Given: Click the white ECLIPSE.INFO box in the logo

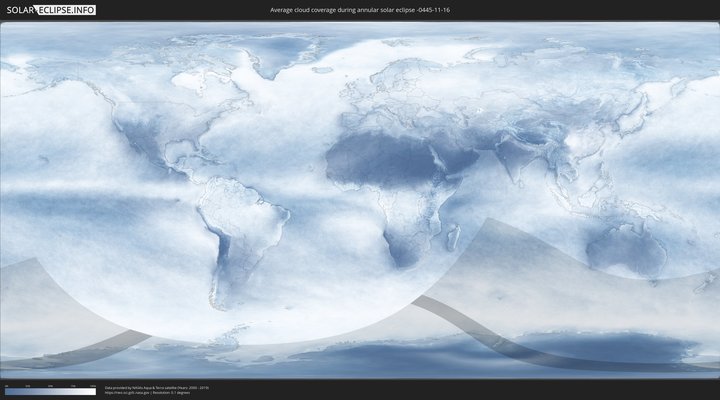Looking at the screenshot, I should 67,9.
